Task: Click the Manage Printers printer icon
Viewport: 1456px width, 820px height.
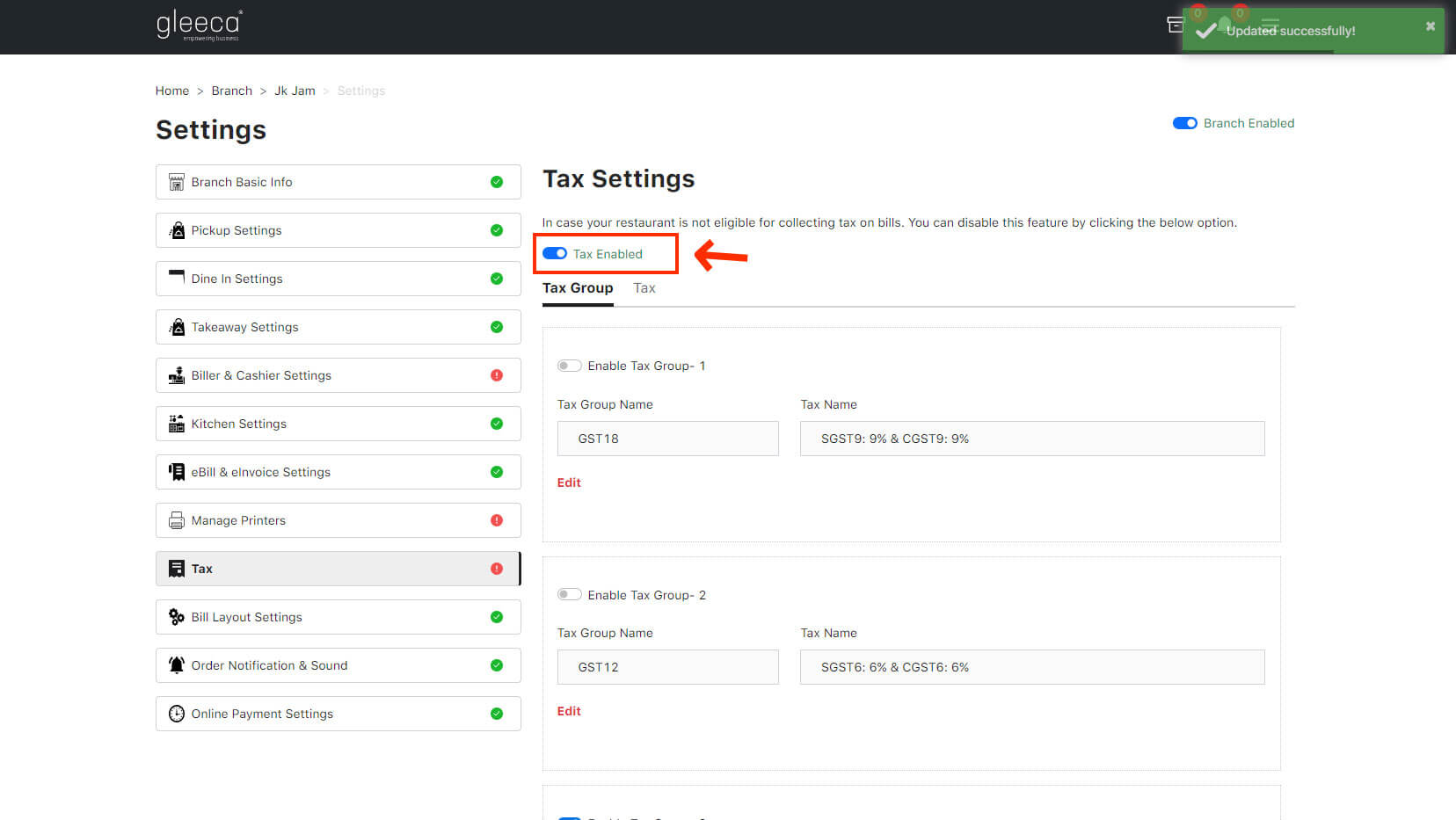Action: click(x=176, y=520)
